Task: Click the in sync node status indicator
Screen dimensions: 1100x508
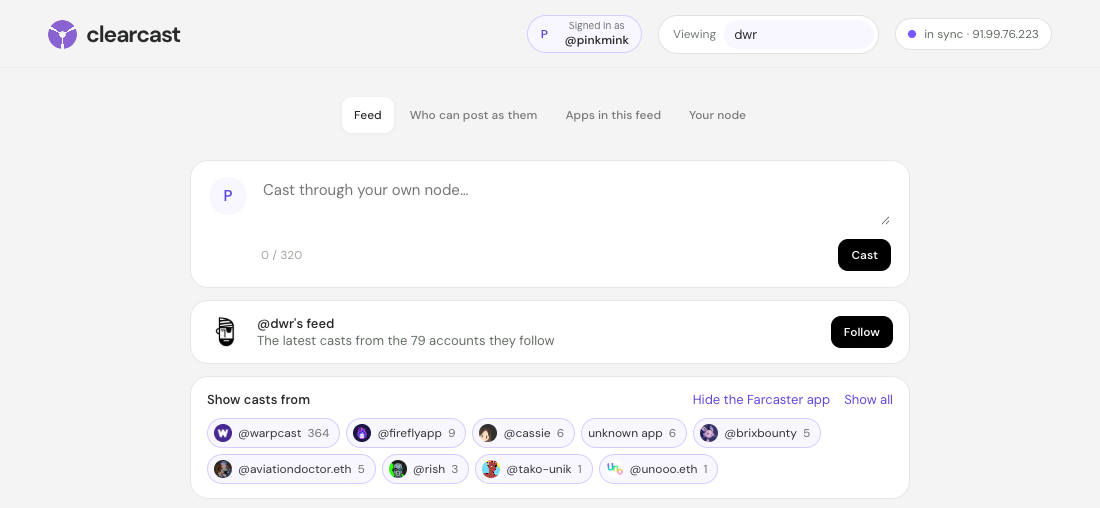Action: (x=973, y=34)
